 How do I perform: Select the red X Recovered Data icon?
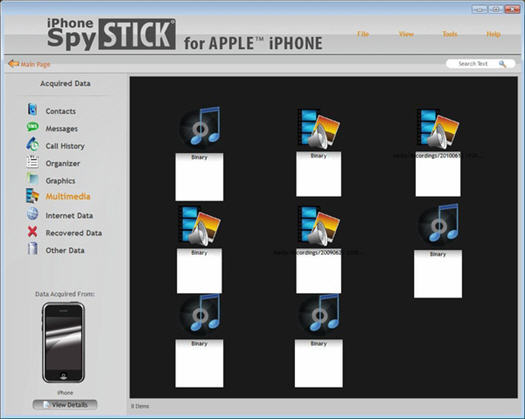32,231
